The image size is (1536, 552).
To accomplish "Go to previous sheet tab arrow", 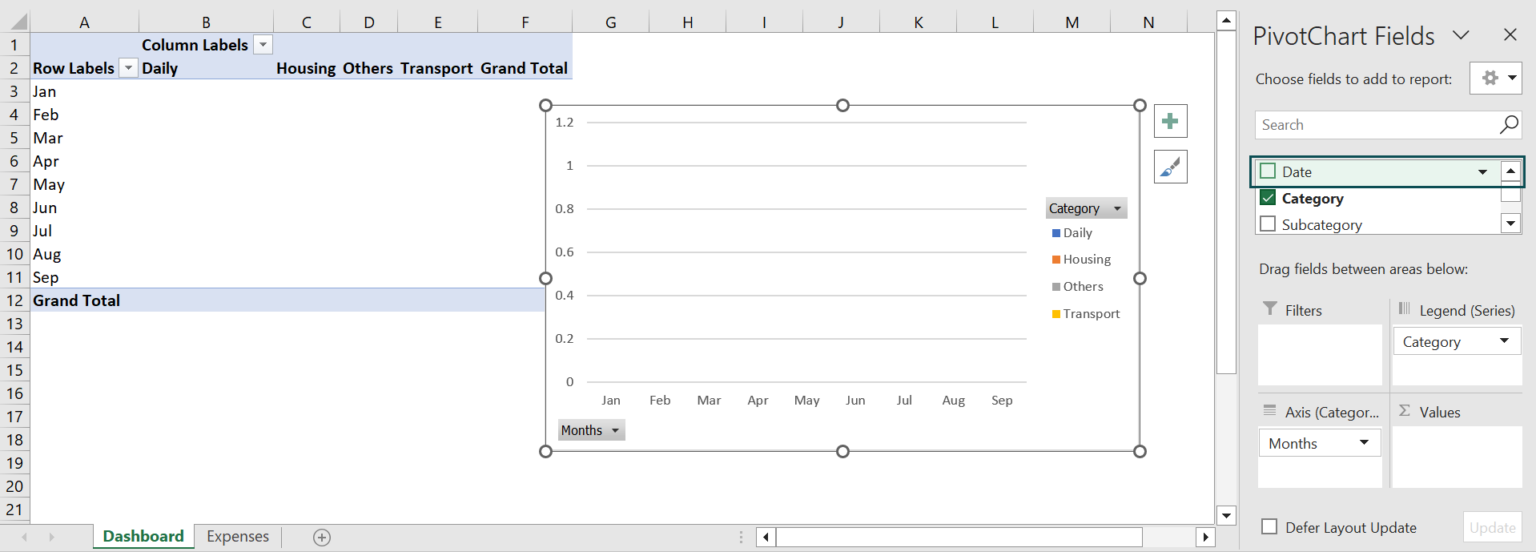I will pyautogui.click(x=24, y=537).
